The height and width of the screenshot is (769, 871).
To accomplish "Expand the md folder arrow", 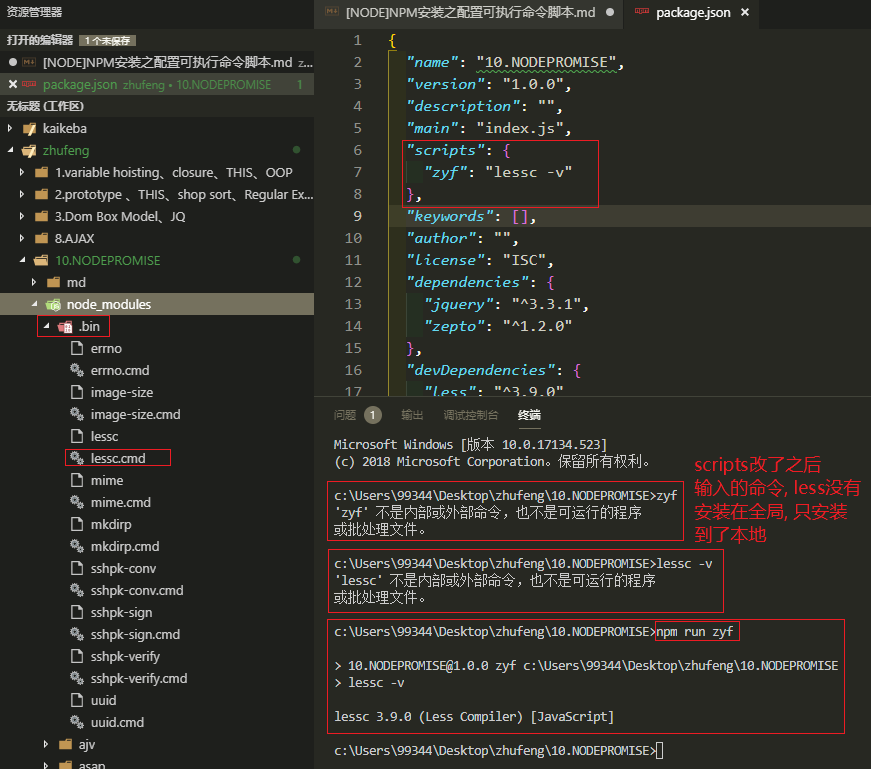I will pyautogui.click(x=36, y=282).
